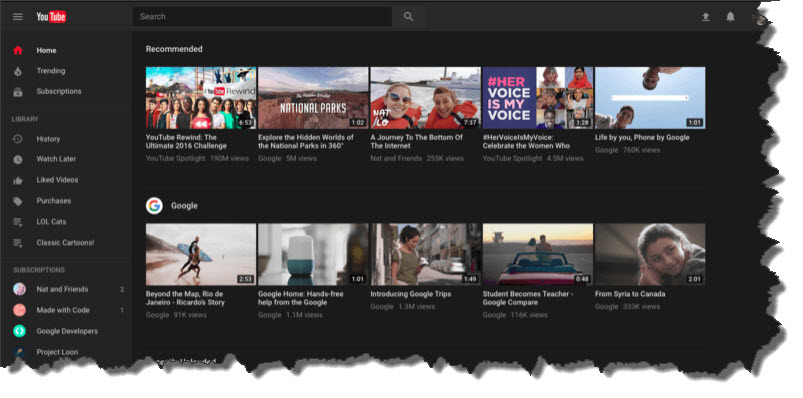Click the From Syria to Canada title

(630, 294)
